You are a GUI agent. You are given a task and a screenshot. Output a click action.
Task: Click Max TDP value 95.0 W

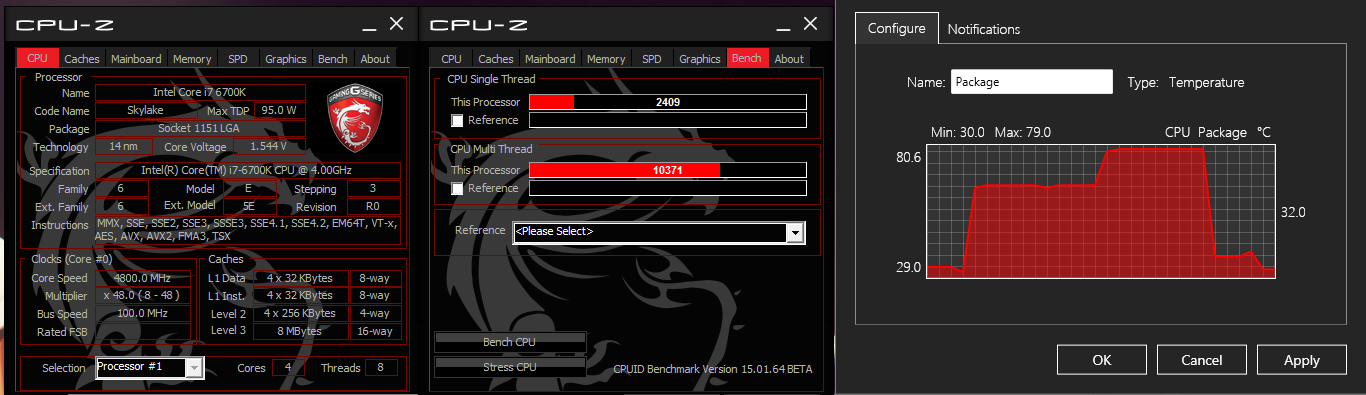point(279,111)
